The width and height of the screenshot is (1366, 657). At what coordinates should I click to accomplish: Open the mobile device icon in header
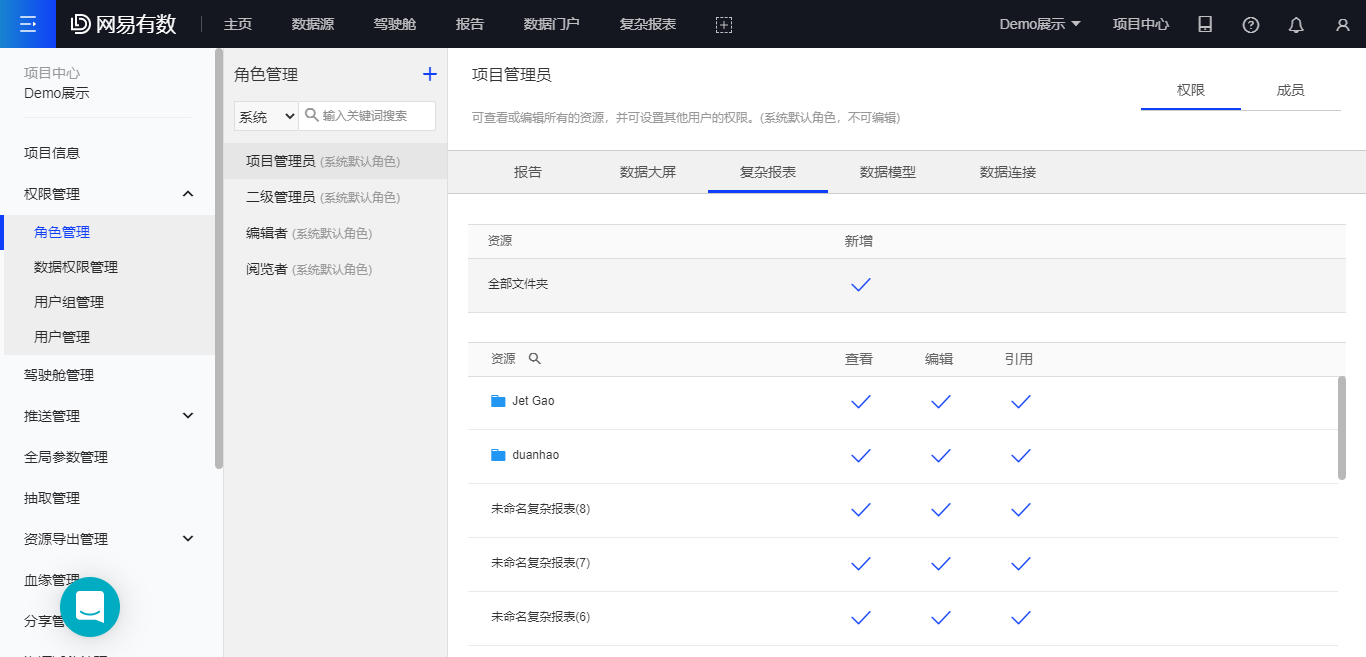point(1205,25)
